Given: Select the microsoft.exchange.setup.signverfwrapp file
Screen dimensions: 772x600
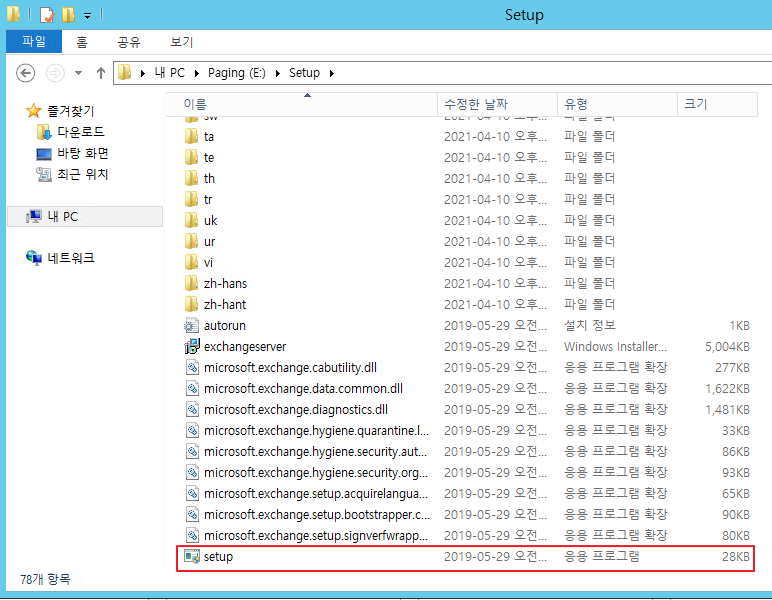Looking at the screenshot, I should tap(316, 536).
